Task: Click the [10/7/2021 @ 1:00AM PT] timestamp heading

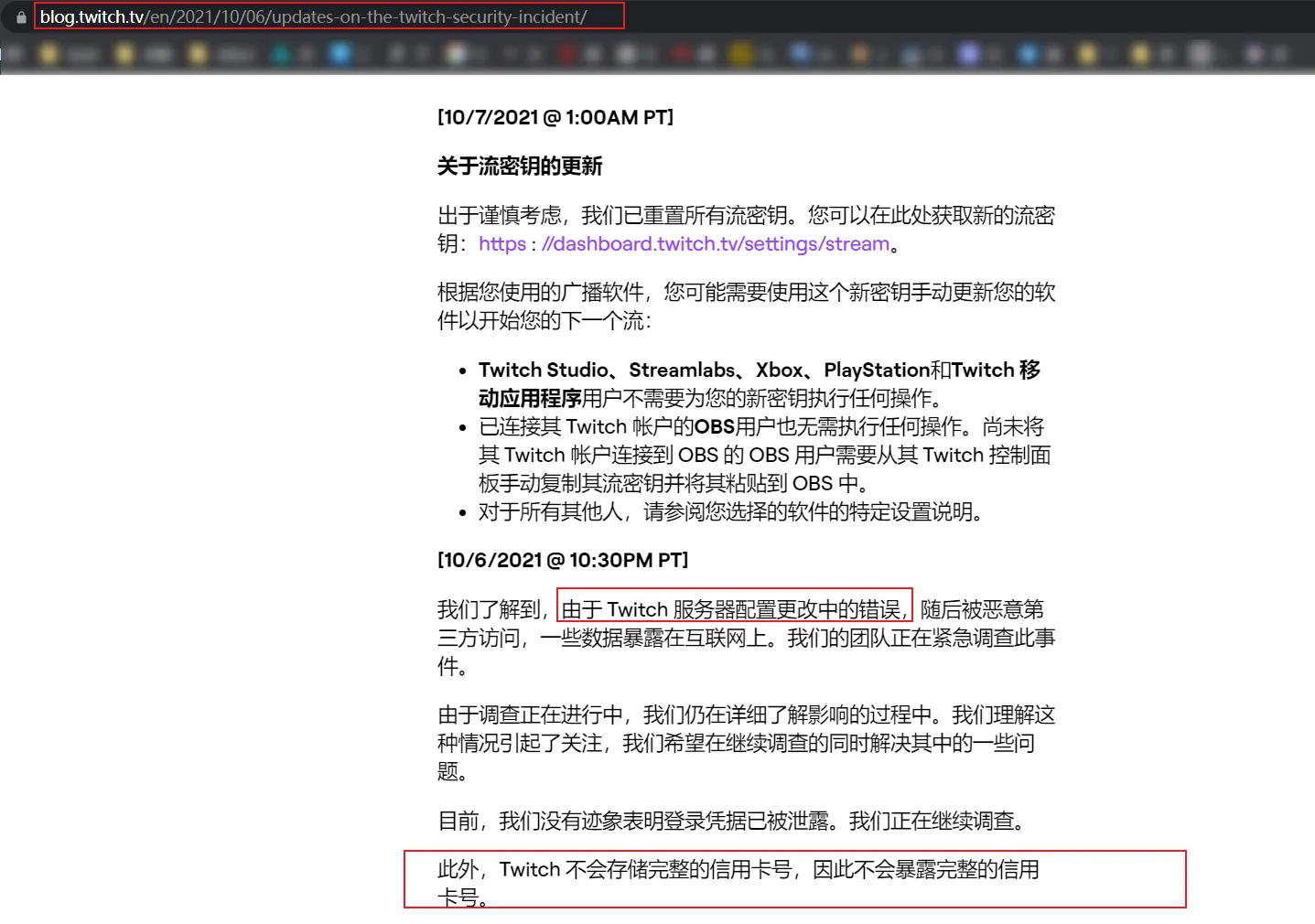Action: [555, 117]
